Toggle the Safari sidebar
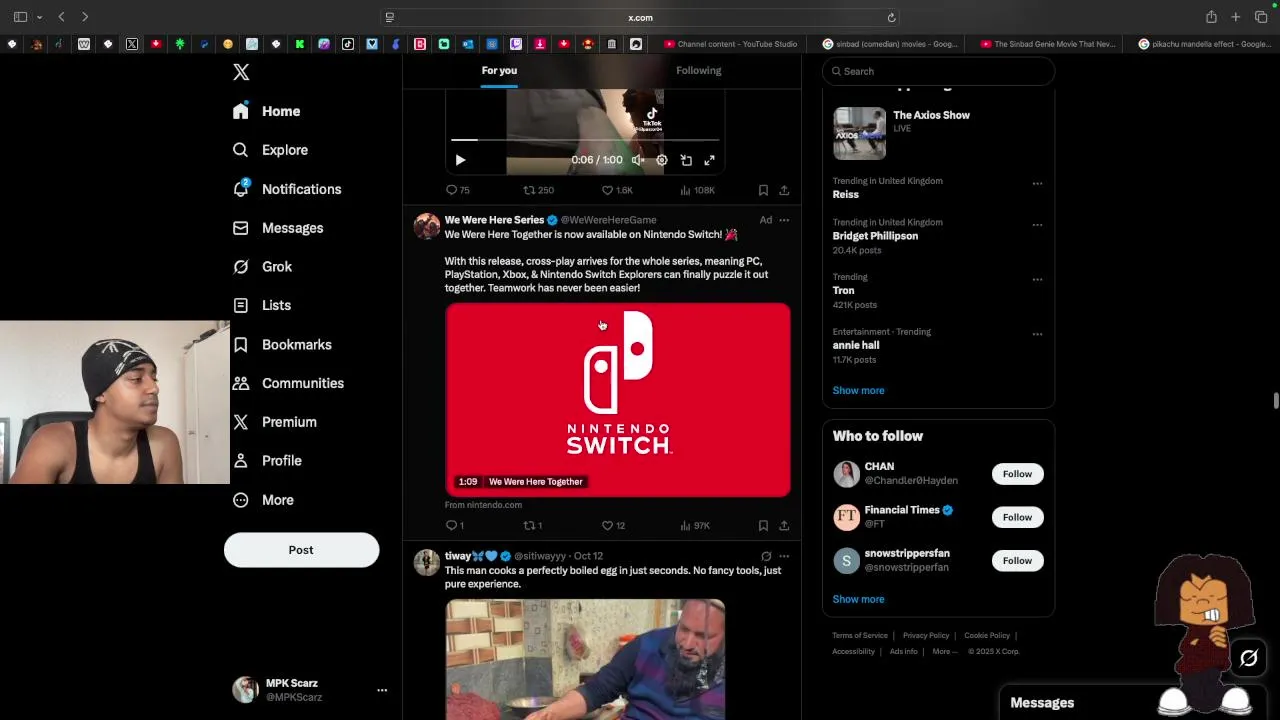This screenshot has height=720, width=1280. pyautogui.click(x=20, y=17)
